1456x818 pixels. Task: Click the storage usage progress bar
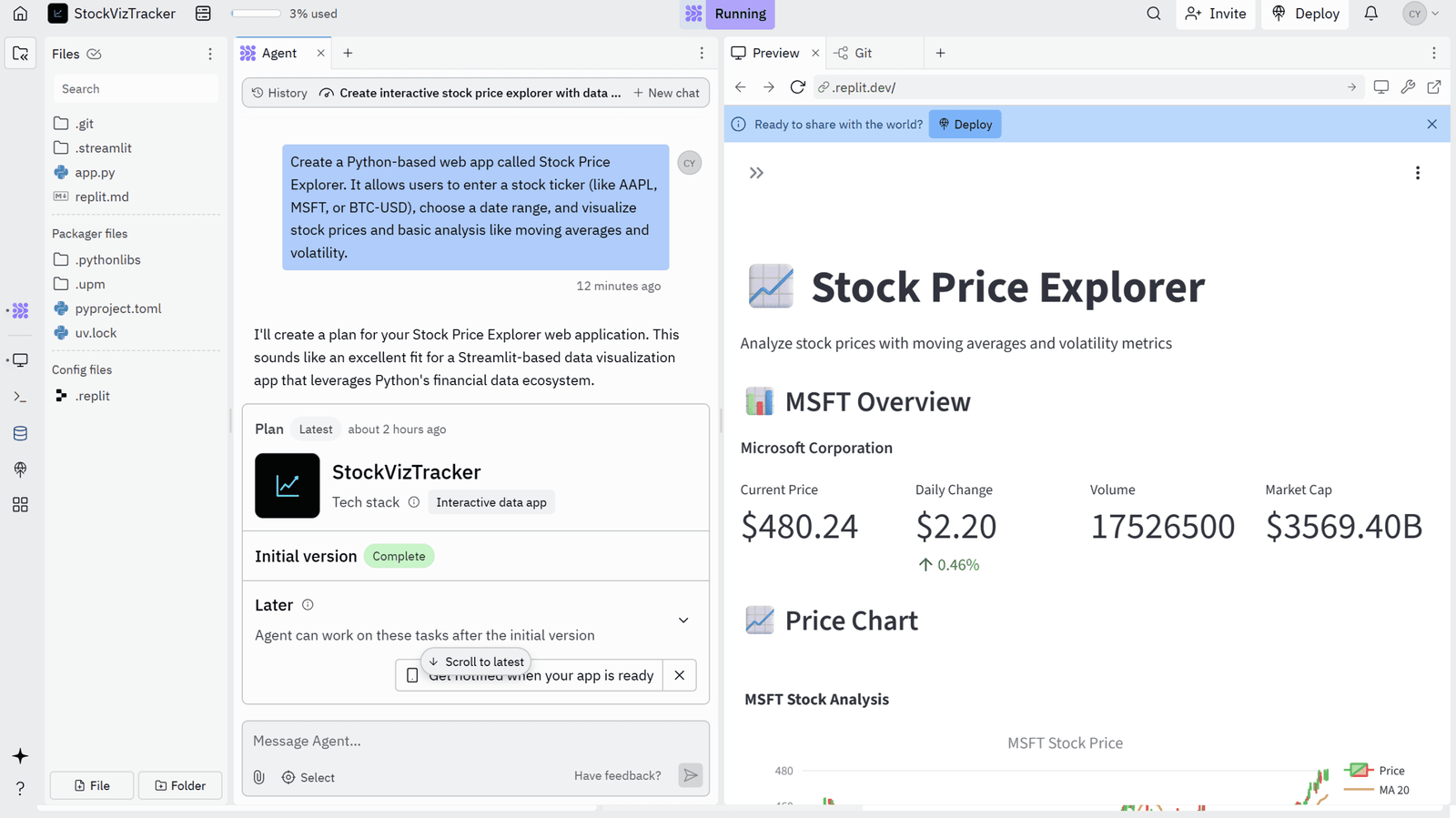[x=257, y=14]
